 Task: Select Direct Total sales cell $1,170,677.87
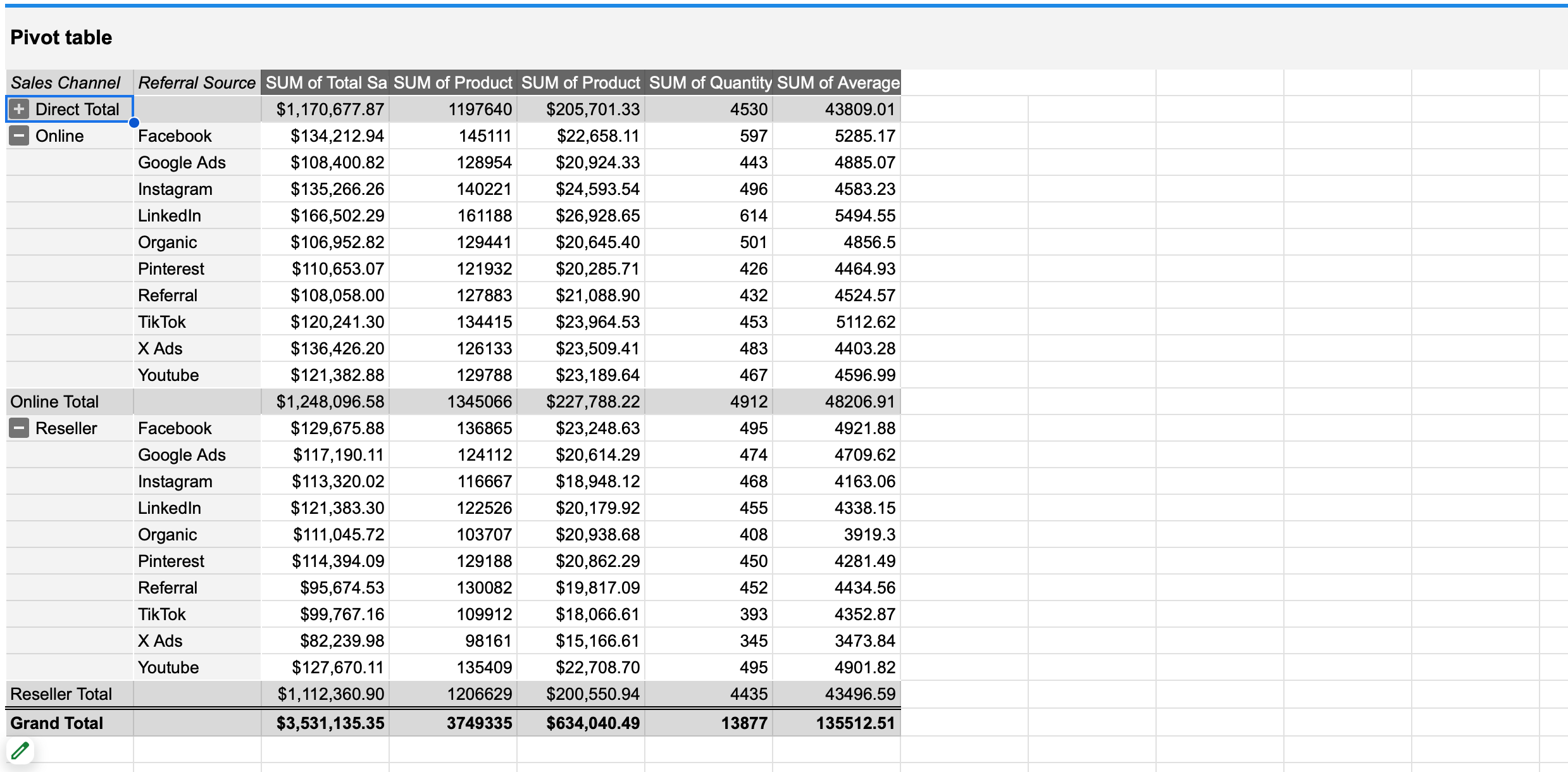(x=325, y=109)
